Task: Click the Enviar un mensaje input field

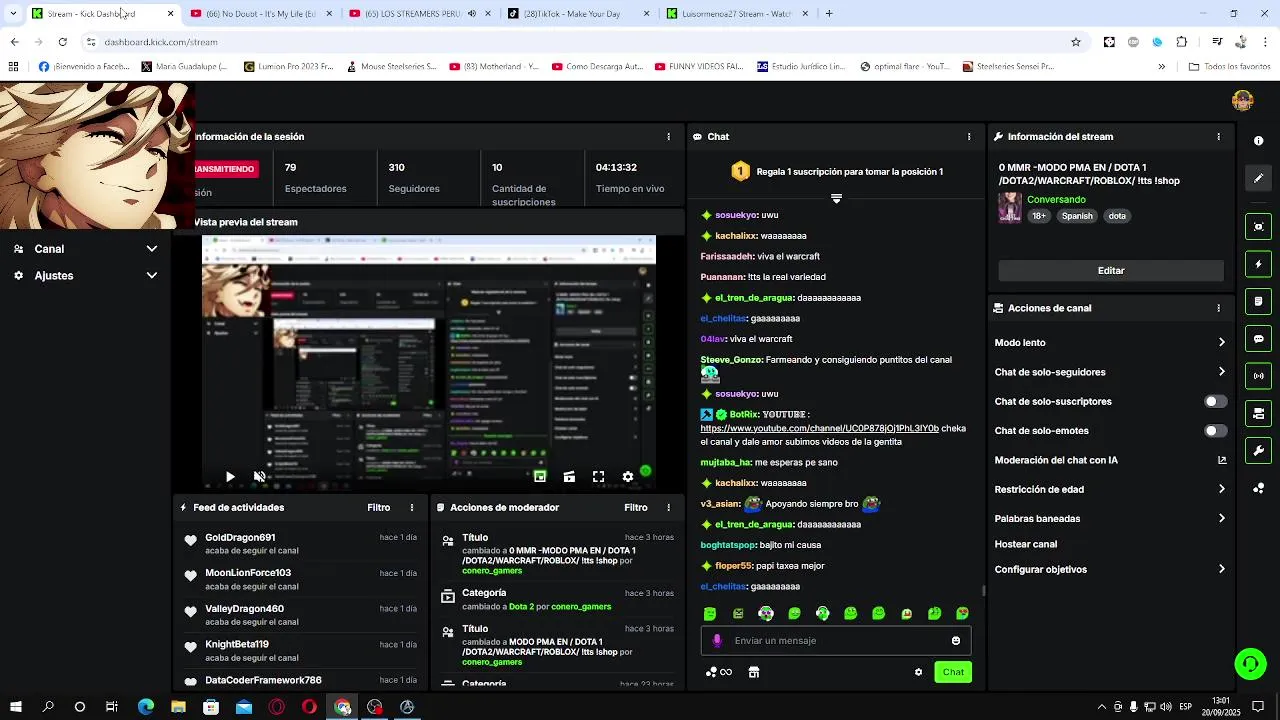Action: (838, 641)
